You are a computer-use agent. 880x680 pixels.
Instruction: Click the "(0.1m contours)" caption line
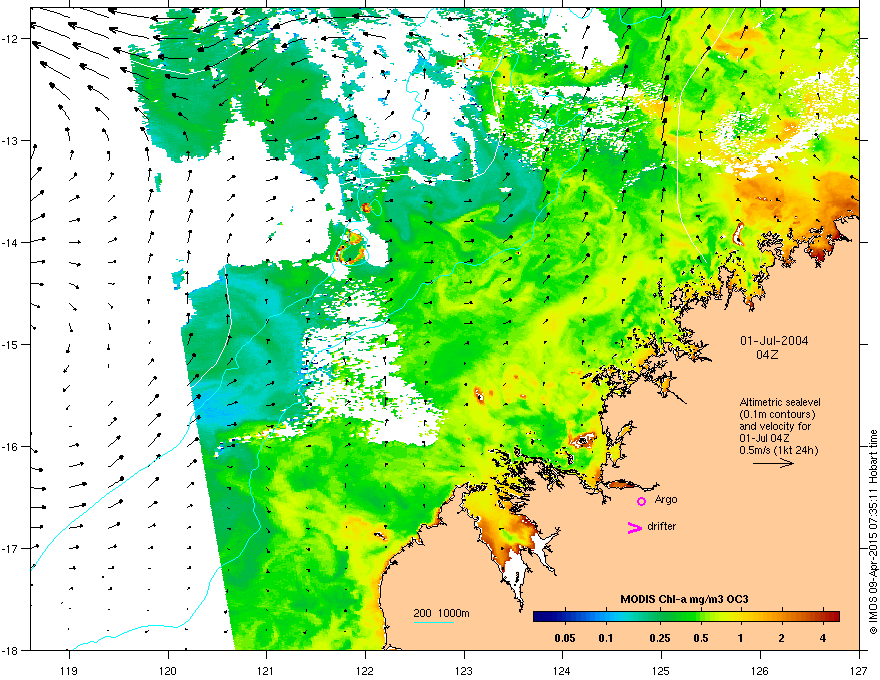[x=777, y=415]
